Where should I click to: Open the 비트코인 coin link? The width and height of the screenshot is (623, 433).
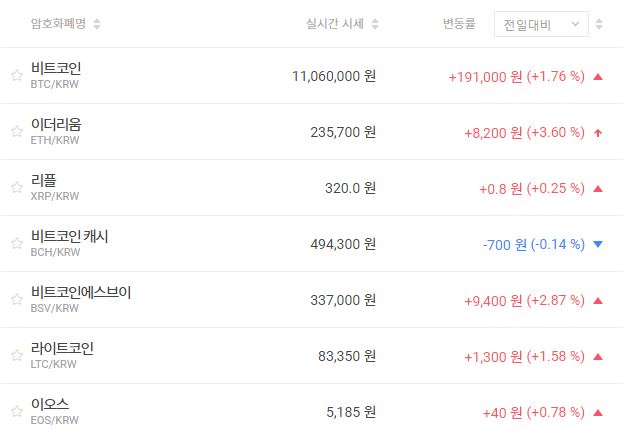click(x=56, y=68)
